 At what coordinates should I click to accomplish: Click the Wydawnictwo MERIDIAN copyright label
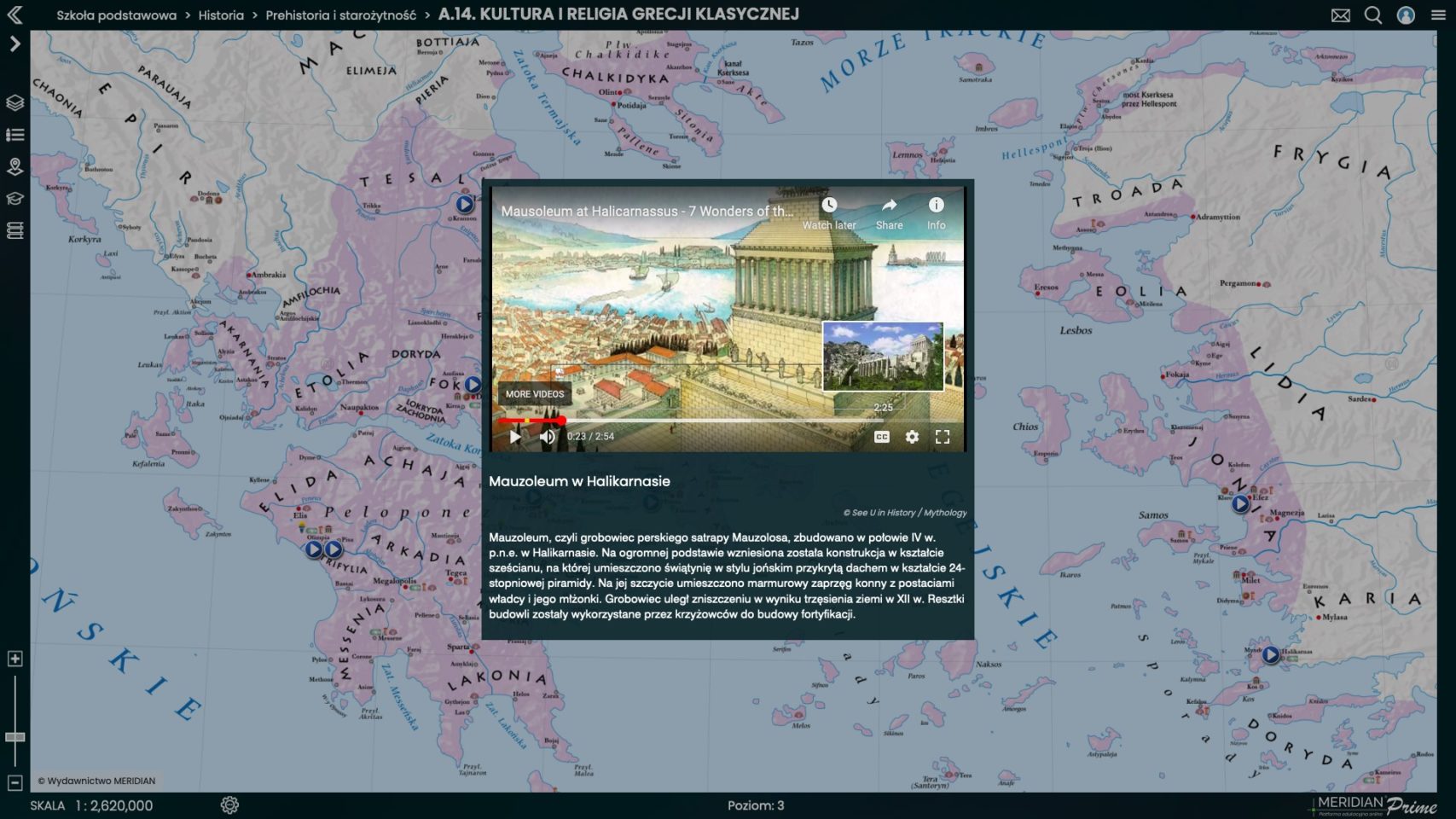pos(96,781)
